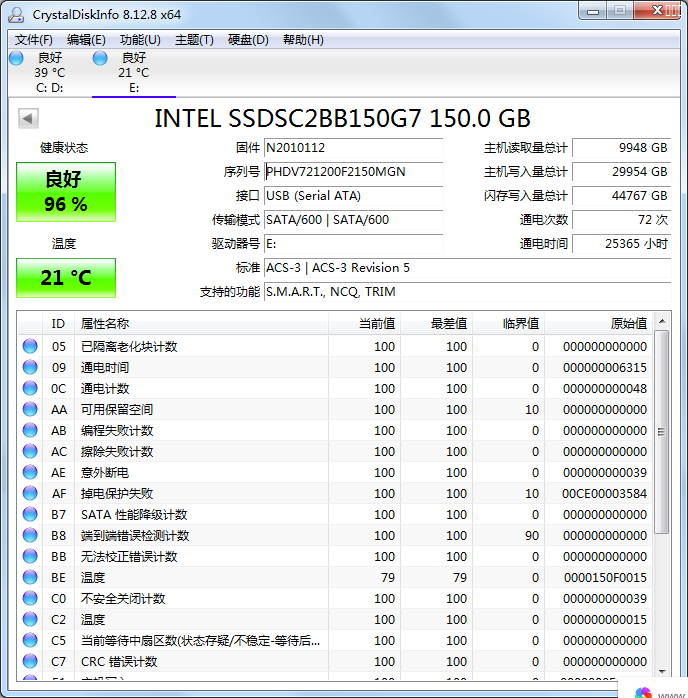Click the 良好 96 % health status button
688x698 pixels.
tap(66, 192)
